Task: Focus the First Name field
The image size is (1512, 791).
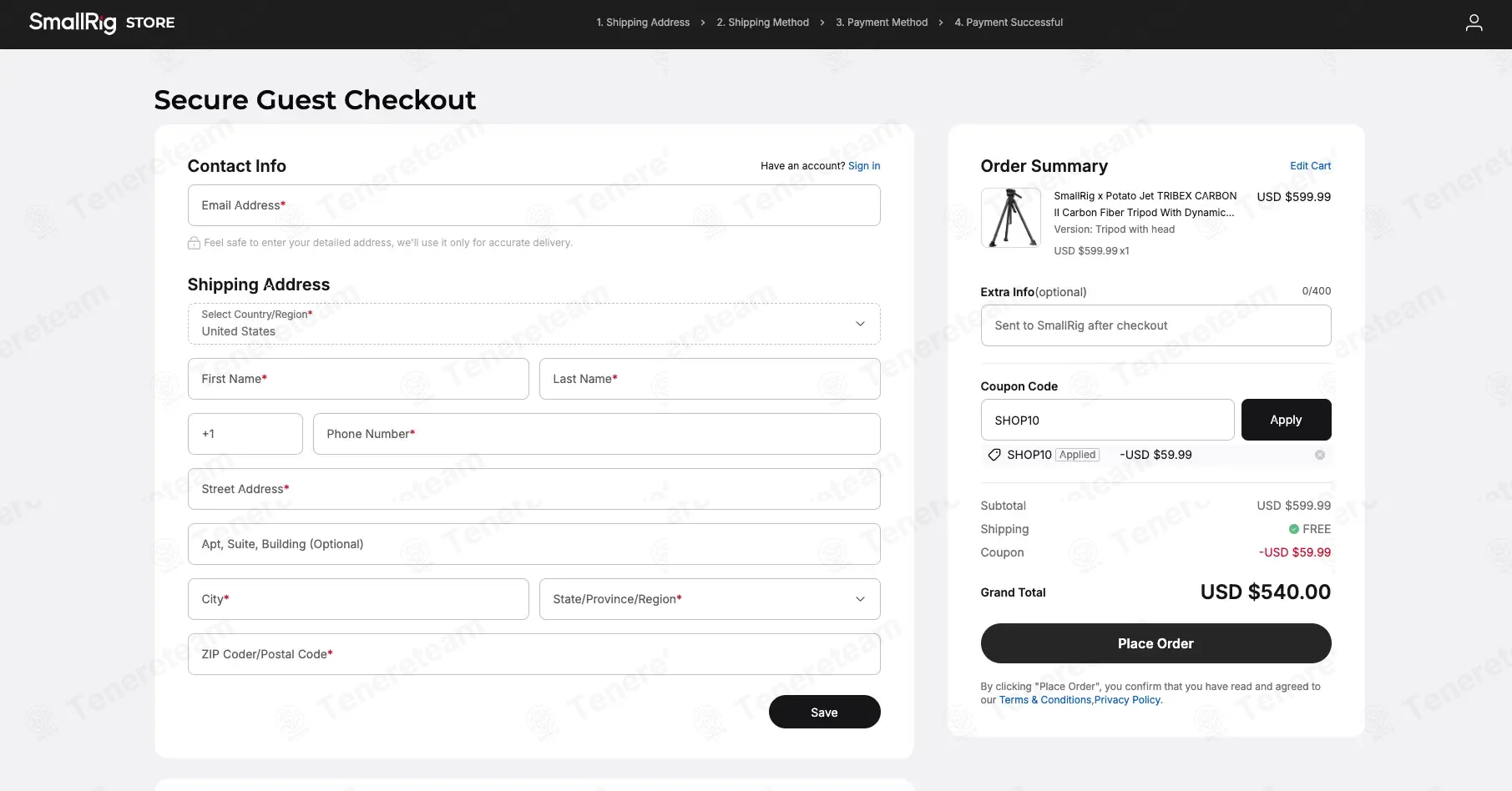Action: click(358, 379)
